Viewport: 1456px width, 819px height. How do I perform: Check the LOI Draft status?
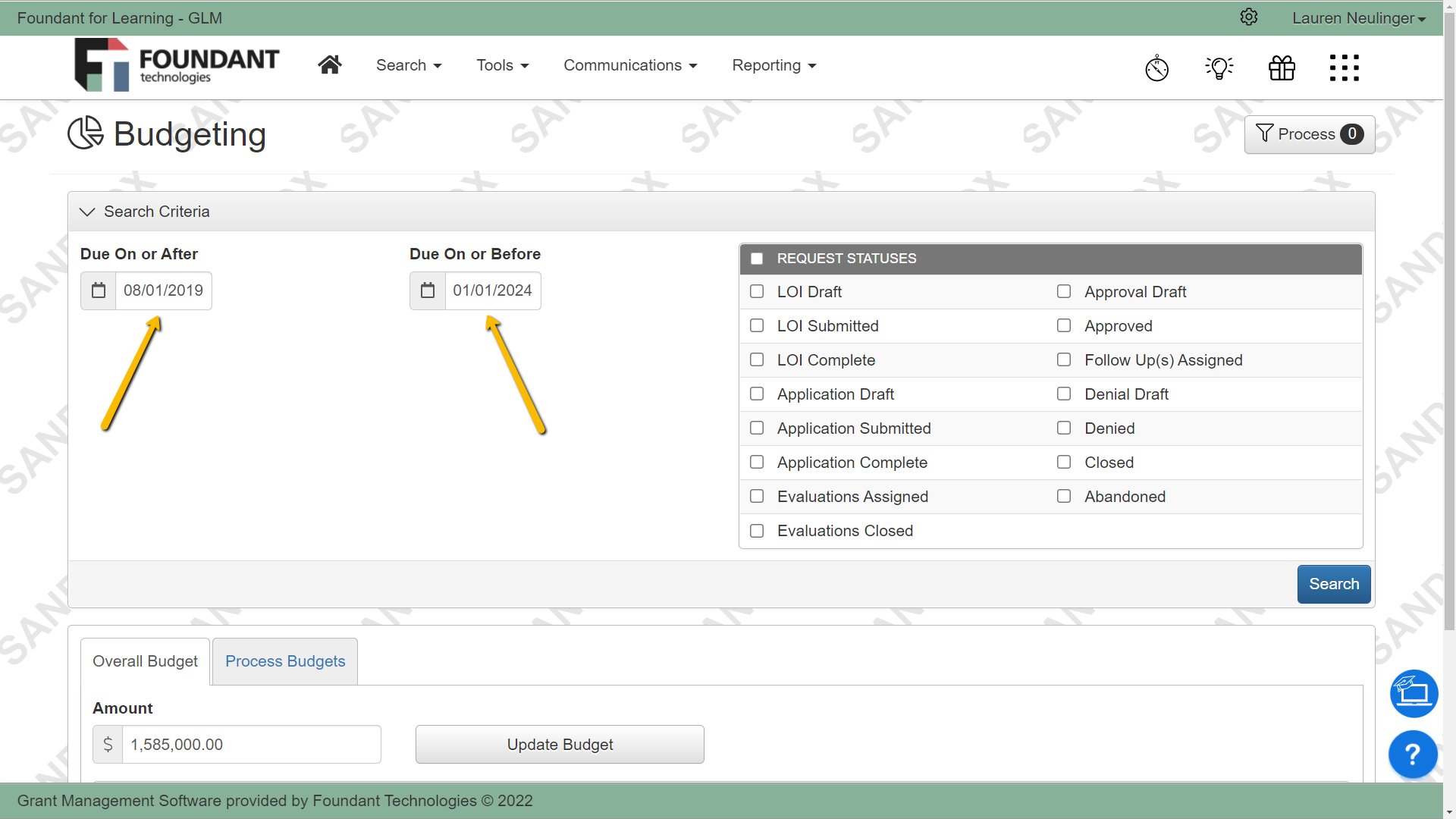click(757, 291)
